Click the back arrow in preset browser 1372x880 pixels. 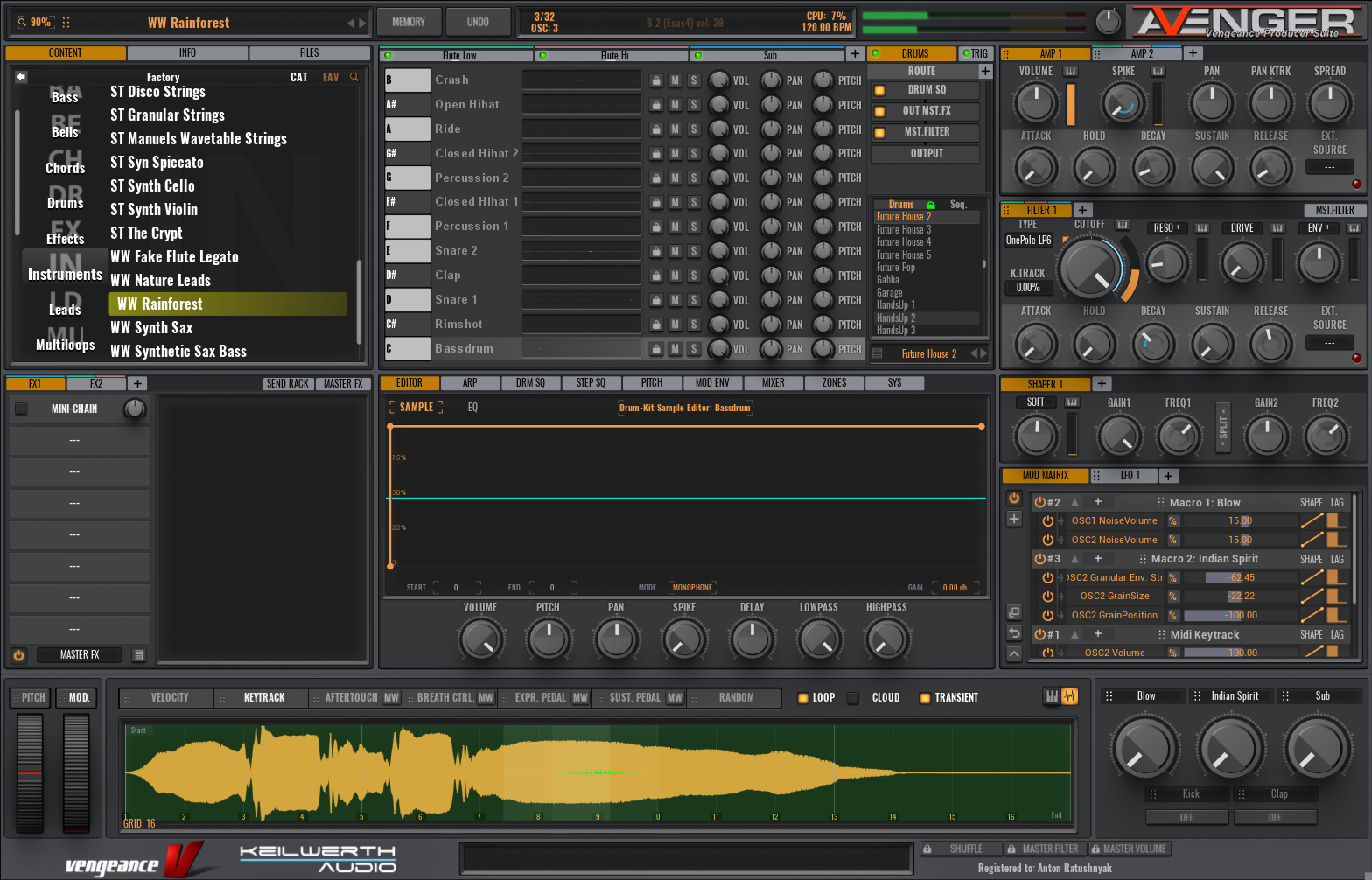pyautogui.click(x=21, y=77)
